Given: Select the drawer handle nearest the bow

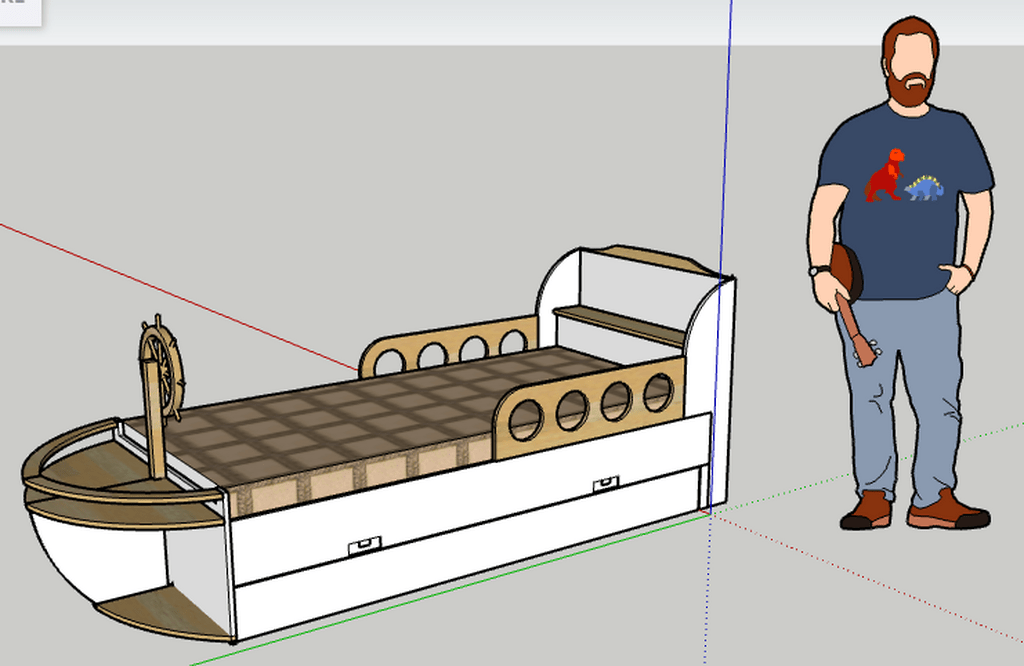Looking at the screenshot, I should tap(364, 545).
